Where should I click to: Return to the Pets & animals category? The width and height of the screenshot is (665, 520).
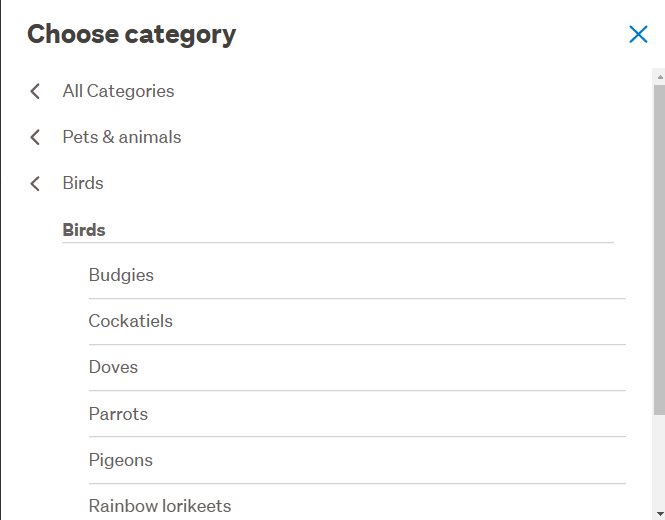pos(122,137)
